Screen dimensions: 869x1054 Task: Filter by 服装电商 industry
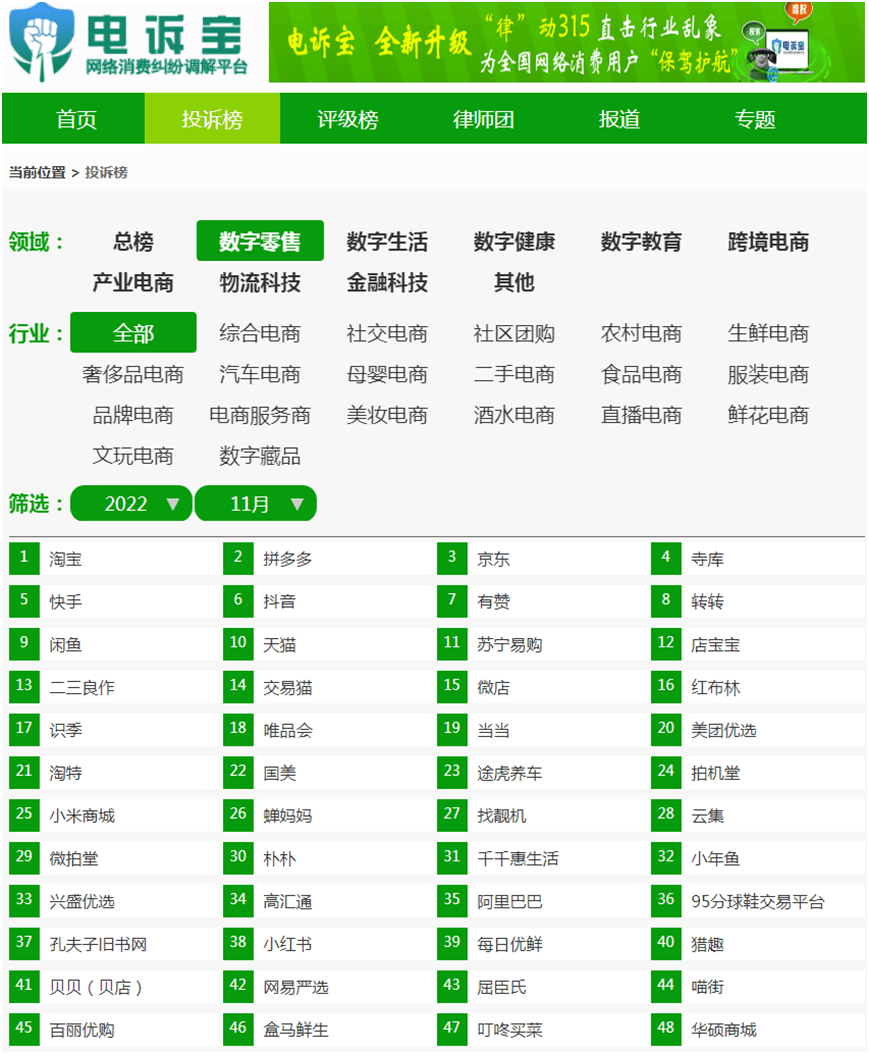pyautogui.click(x=768, y=374)
